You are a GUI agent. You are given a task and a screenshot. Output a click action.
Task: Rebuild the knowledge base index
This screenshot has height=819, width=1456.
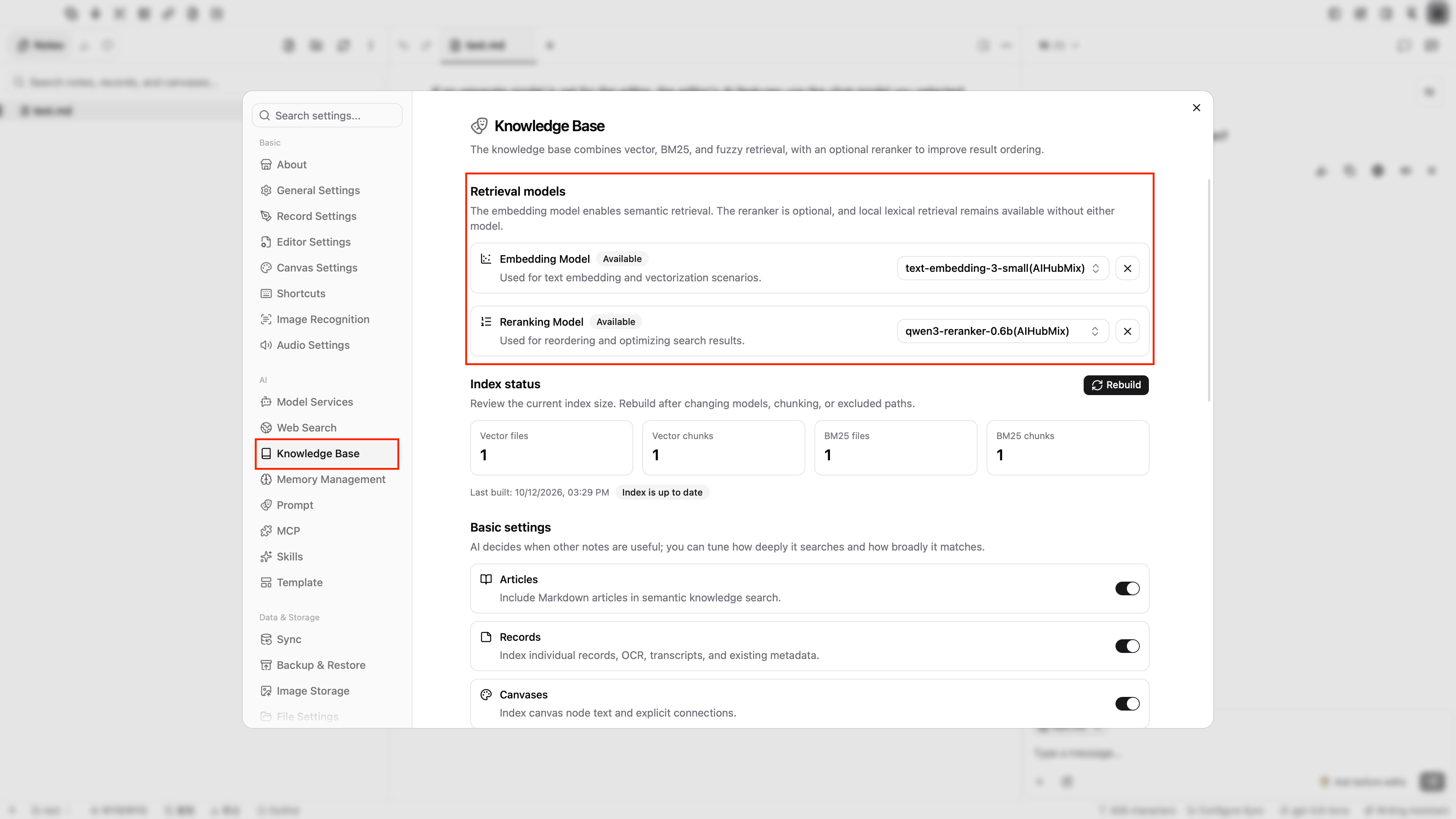pyautogui.click(x=1116, y=385)
